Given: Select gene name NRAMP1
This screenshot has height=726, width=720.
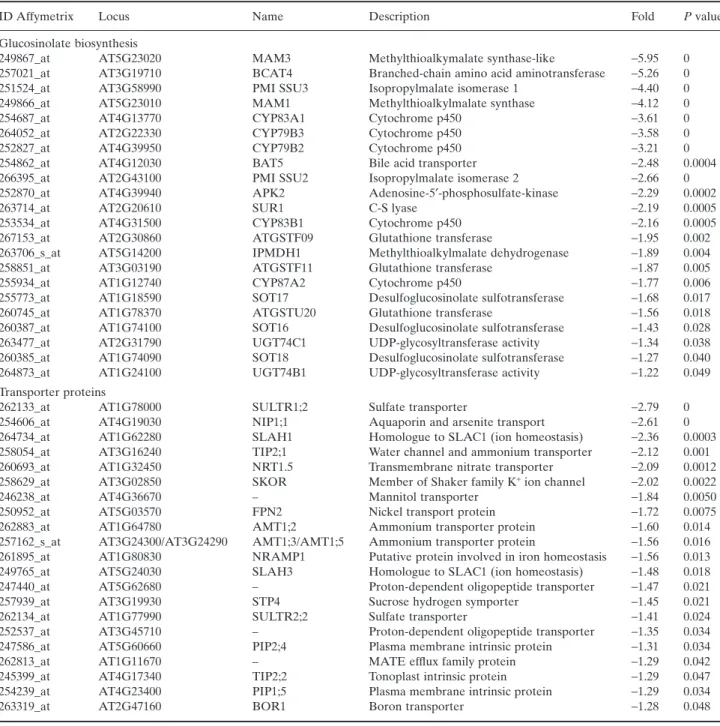Looking at the screenshot, I should [x=279, y=557].
